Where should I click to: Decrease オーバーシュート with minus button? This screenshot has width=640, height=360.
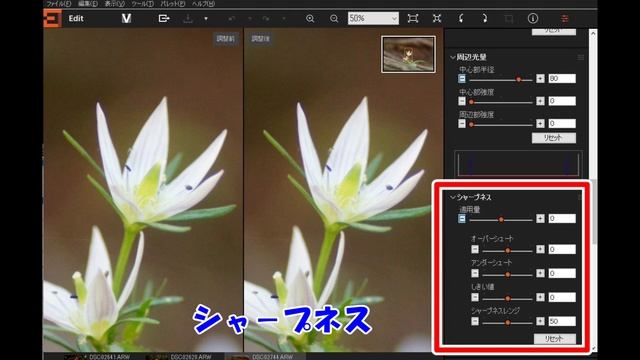pos(475,249)
